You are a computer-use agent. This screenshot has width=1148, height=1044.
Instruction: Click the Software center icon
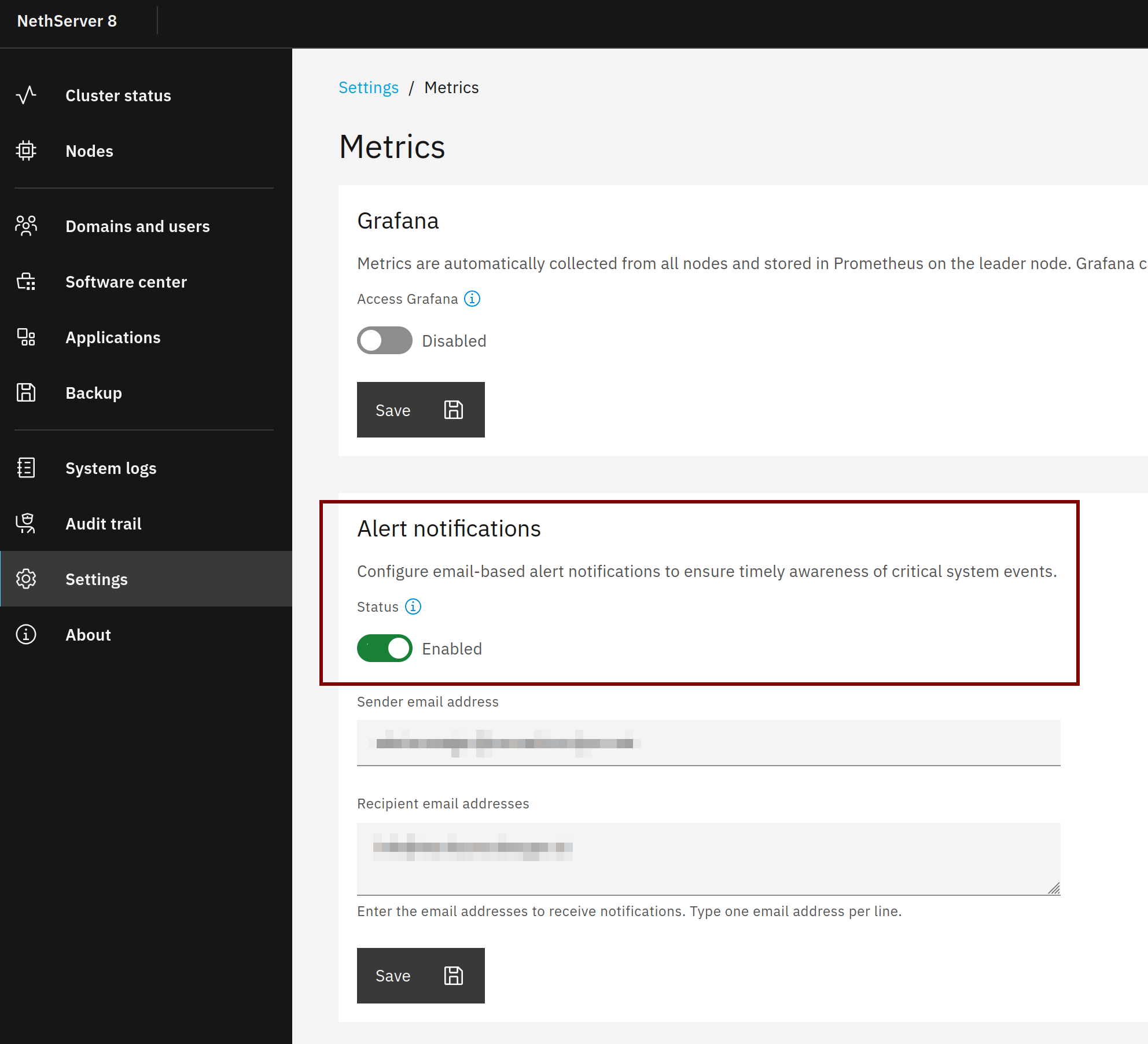(x=26, y=282)
